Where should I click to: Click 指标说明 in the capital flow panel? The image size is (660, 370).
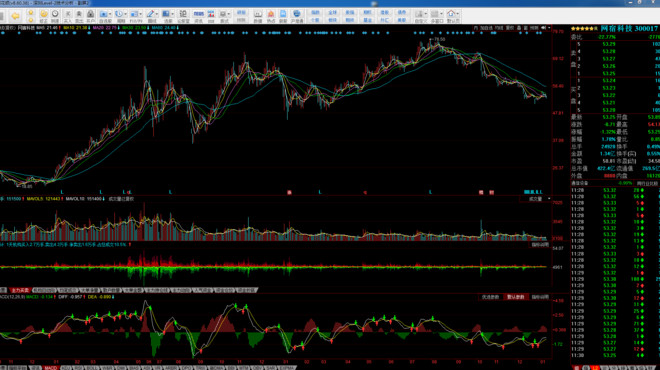pos(540,245)
